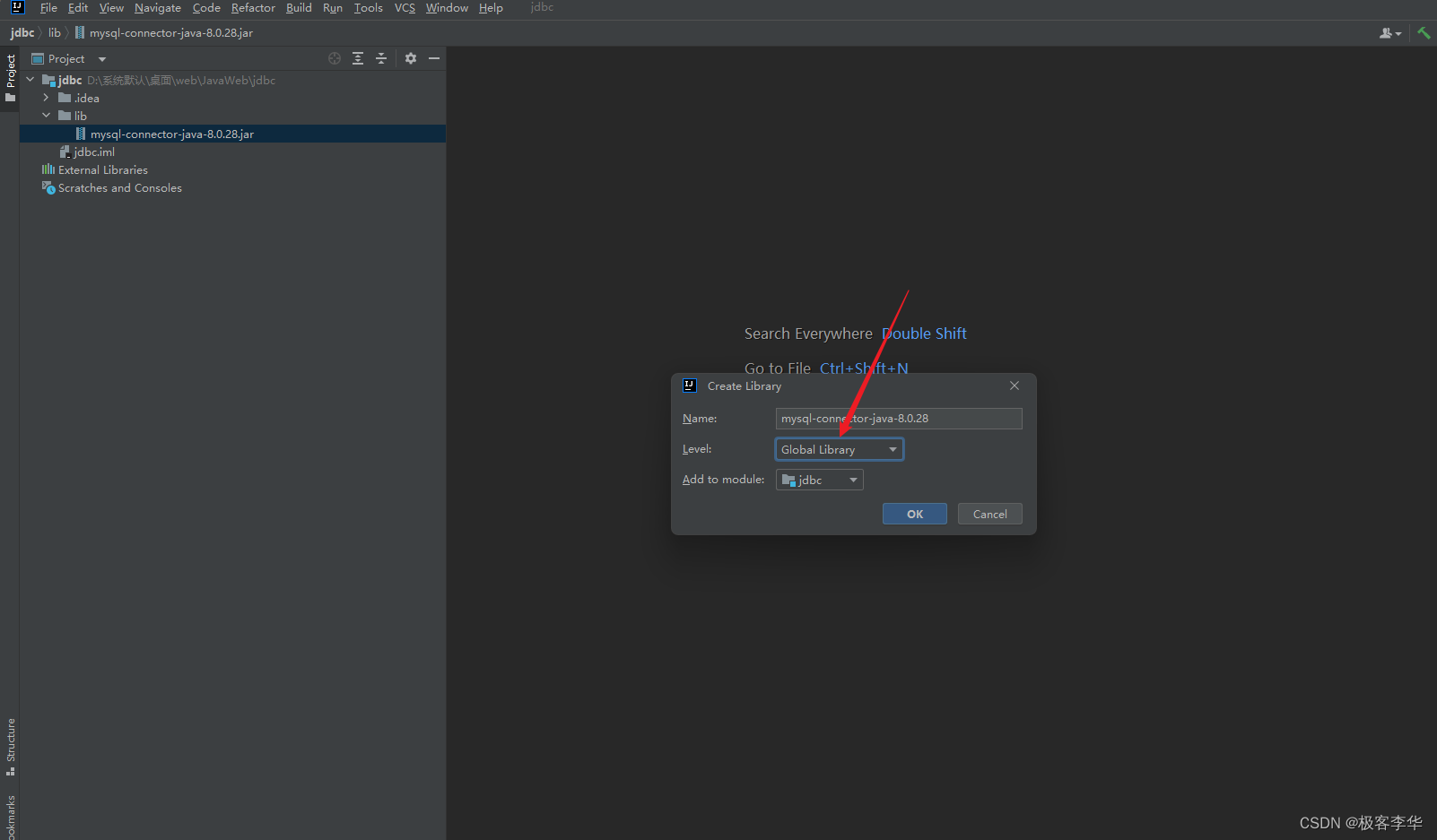The width and height of the screenshot is (1437, 840).
Task: Hide the Project tool window
Action: (434, 58)
